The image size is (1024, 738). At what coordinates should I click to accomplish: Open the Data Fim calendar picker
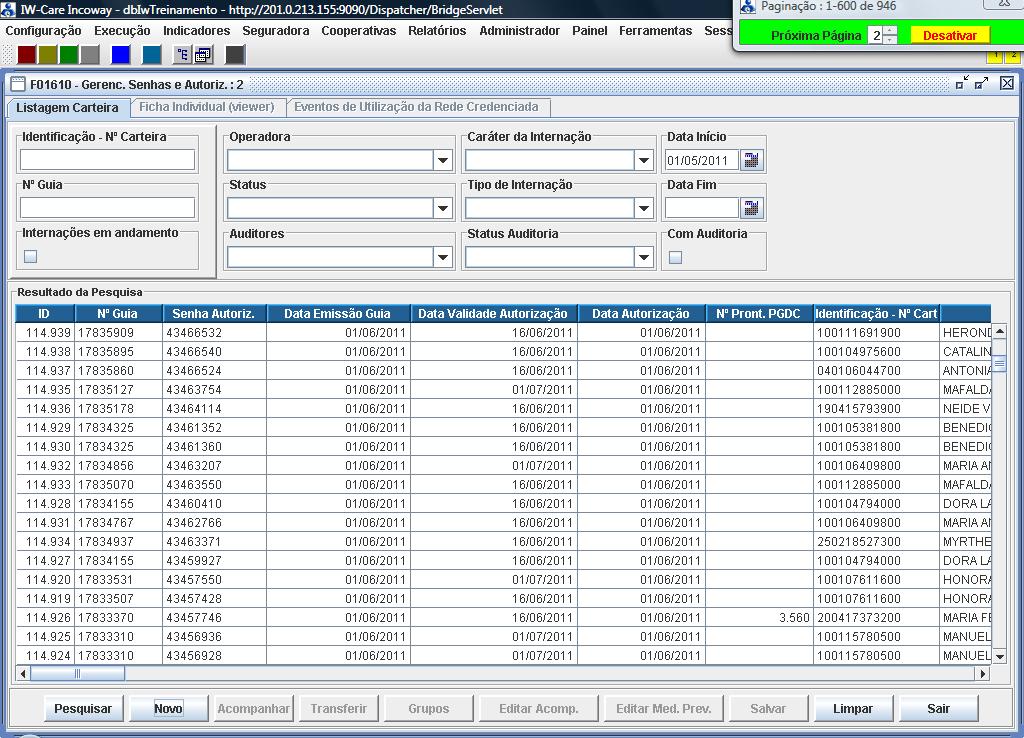point(752,208)
